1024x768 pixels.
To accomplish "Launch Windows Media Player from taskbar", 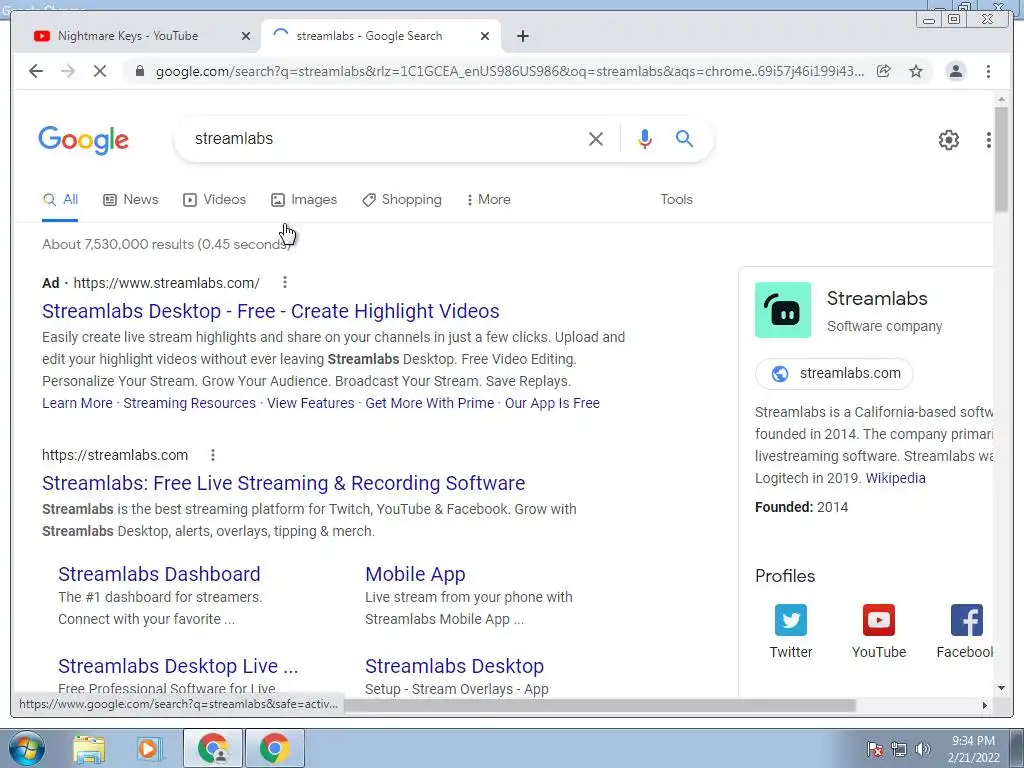I will tap(149, 748).
